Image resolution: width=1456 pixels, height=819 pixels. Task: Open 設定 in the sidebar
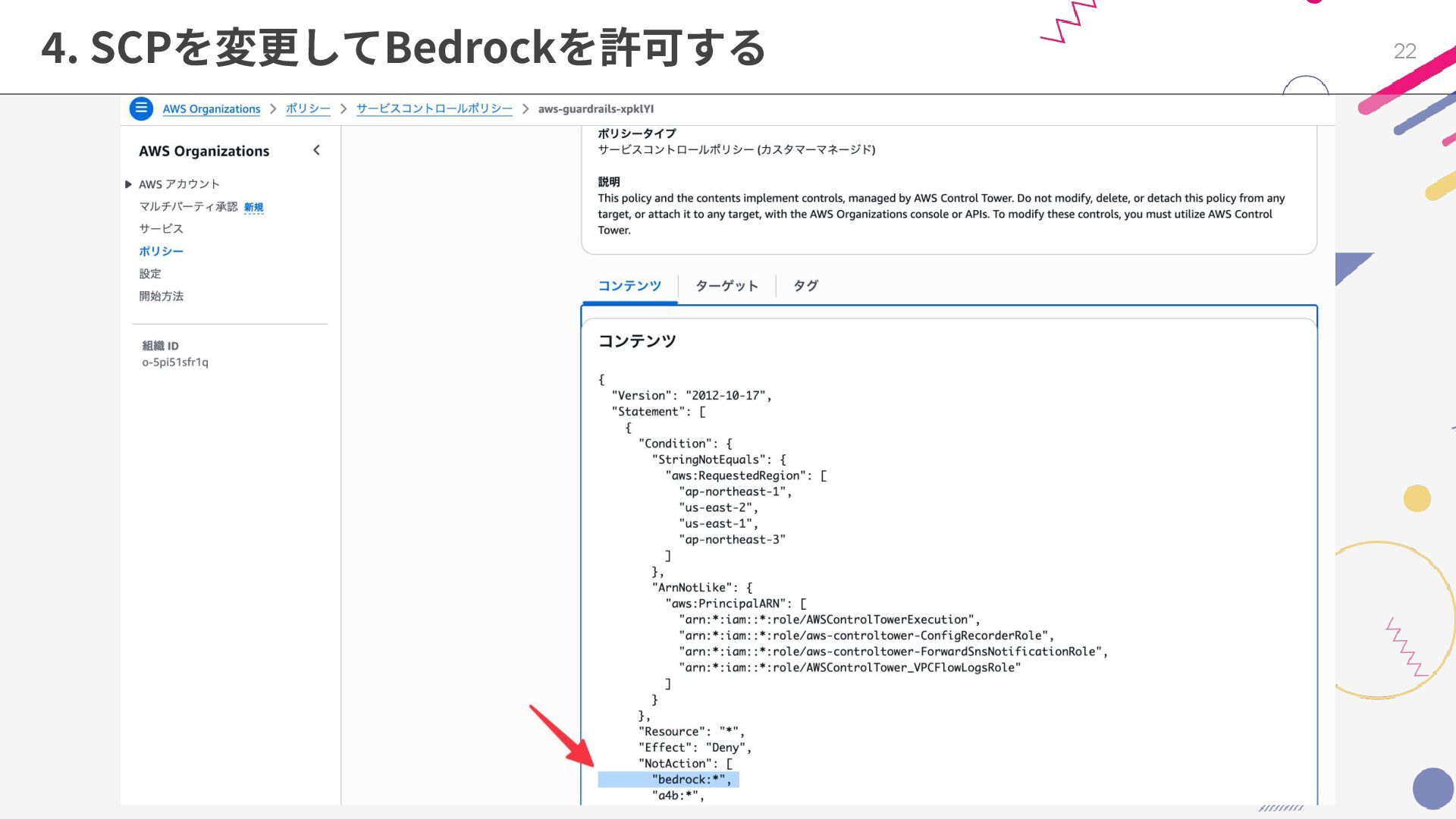pos(150,274)
